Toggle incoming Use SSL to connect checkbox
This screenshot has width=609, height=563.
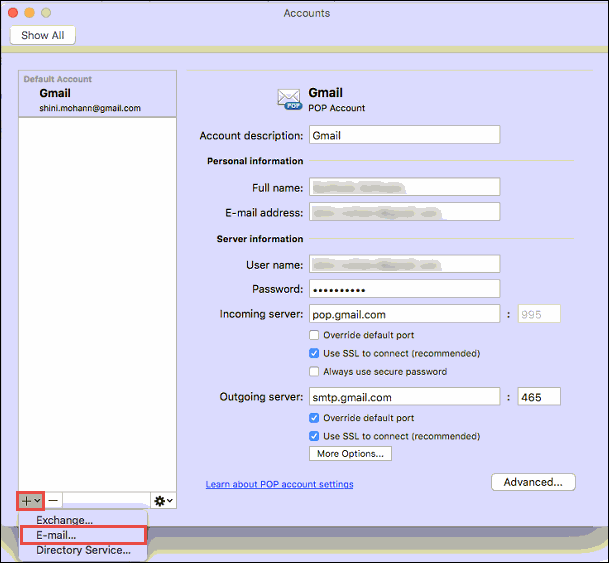point(314,353)
